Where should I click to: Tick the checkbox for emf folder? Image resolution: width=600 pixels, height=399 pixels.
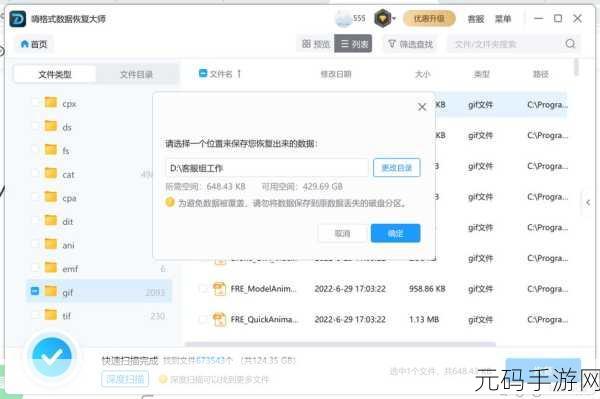click(35, 268)
